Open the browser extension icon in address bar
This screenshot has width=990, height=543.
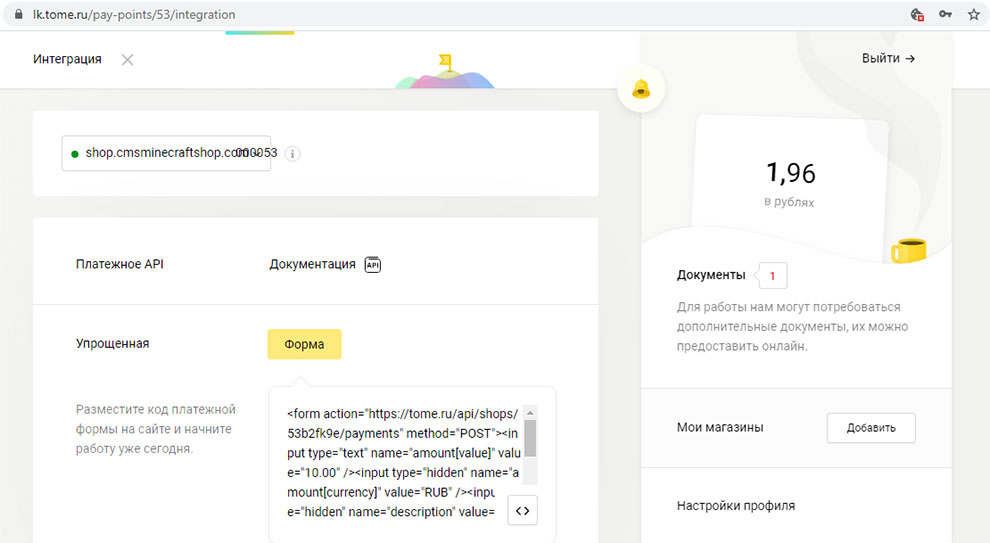tap(917, 15)
